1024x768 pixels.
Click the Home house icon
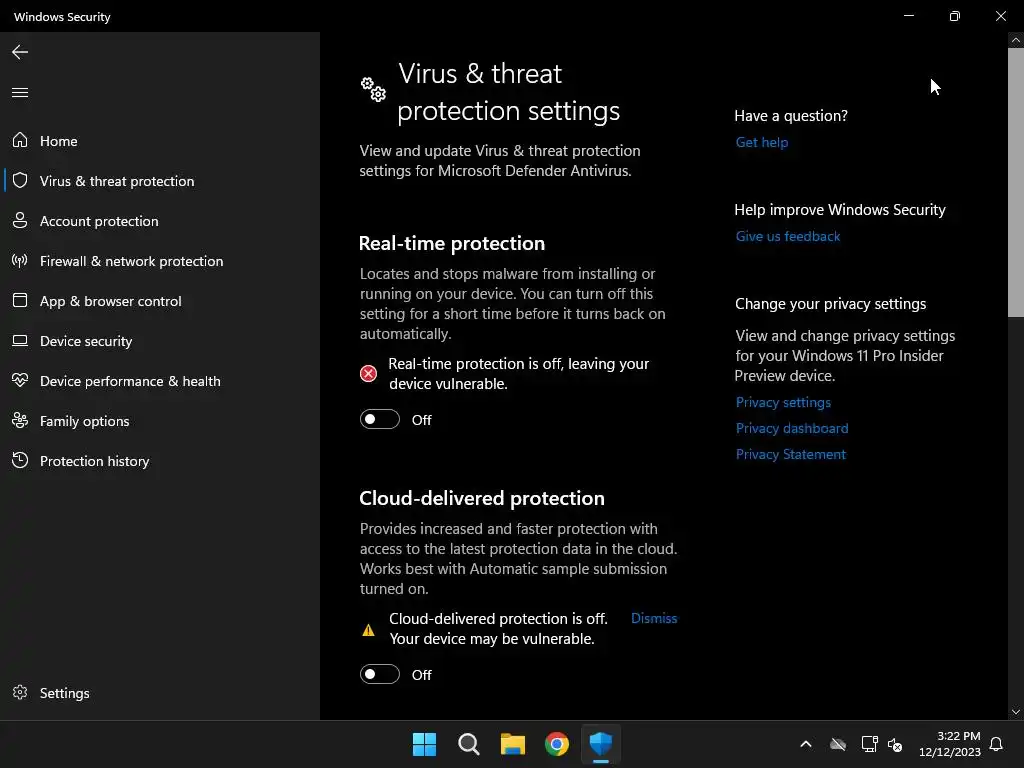[20, 140]
